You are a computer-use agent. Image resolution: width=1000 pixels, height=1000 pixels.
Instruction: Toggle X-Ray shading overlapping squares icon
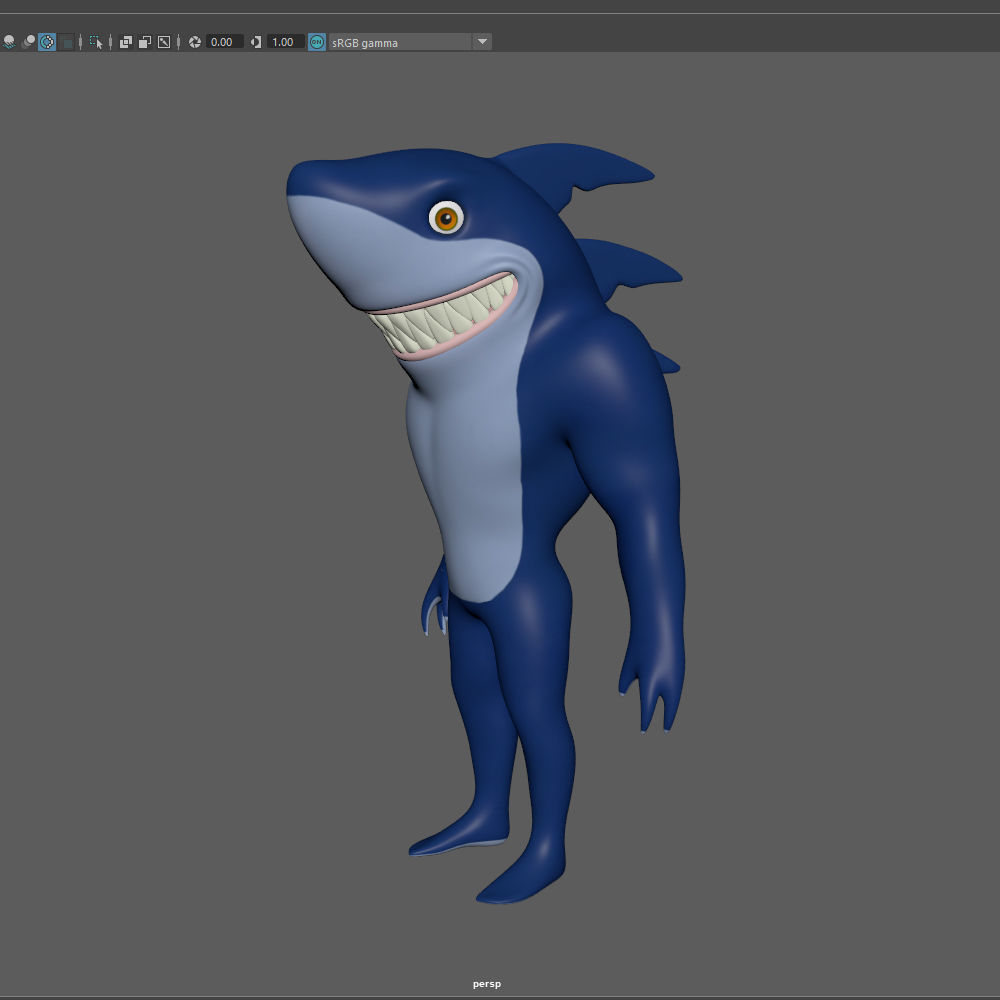[x=126, y=42]
